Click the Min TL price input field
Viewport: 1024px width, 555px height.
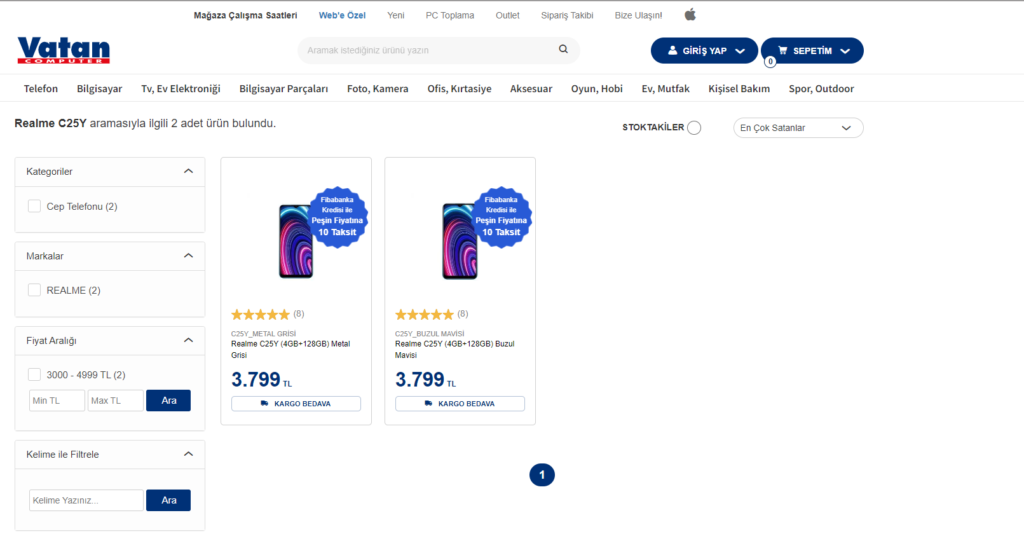click(x=57, y=401)
